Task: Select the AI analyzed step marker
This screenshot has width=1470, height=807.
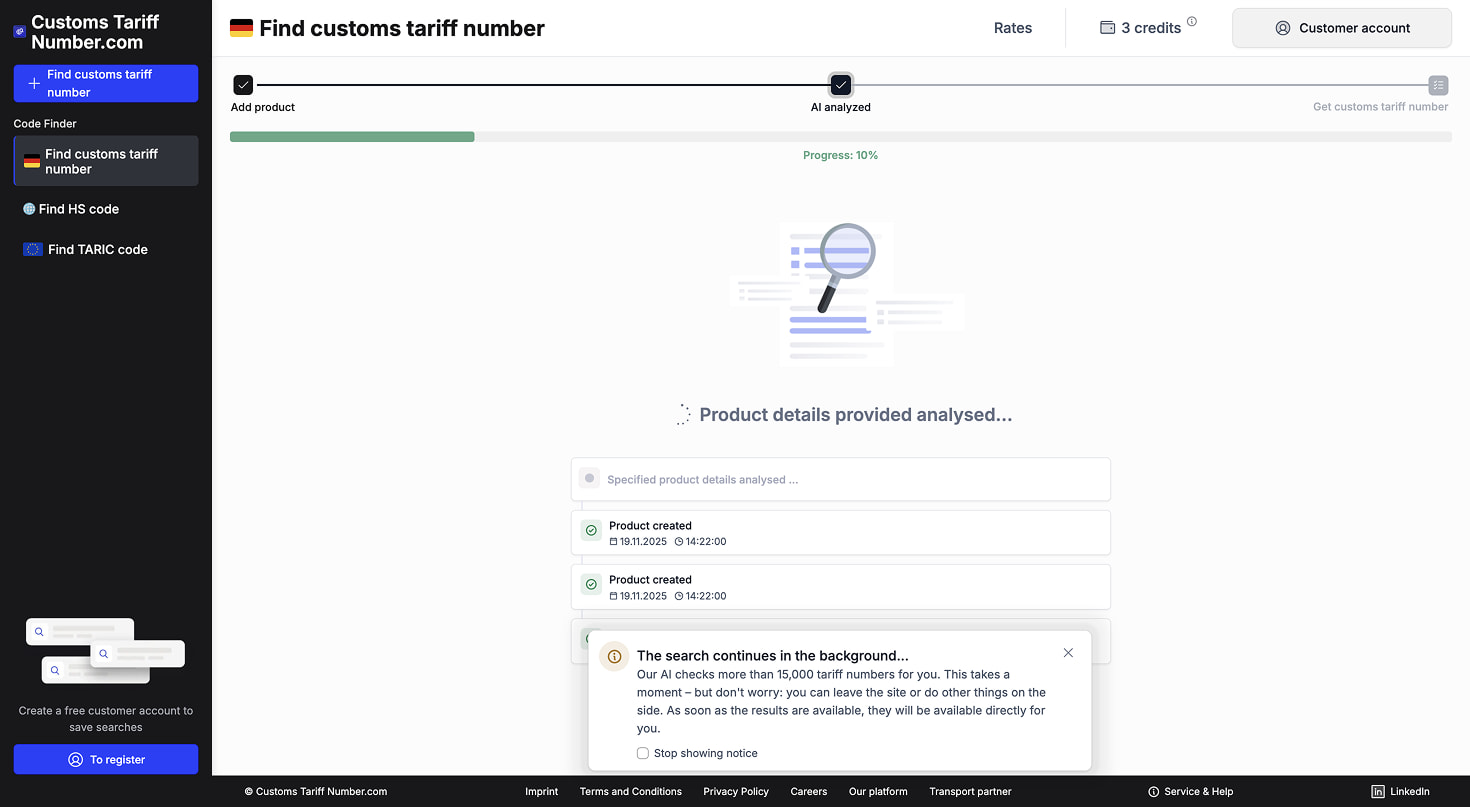Action: point(841,85)
